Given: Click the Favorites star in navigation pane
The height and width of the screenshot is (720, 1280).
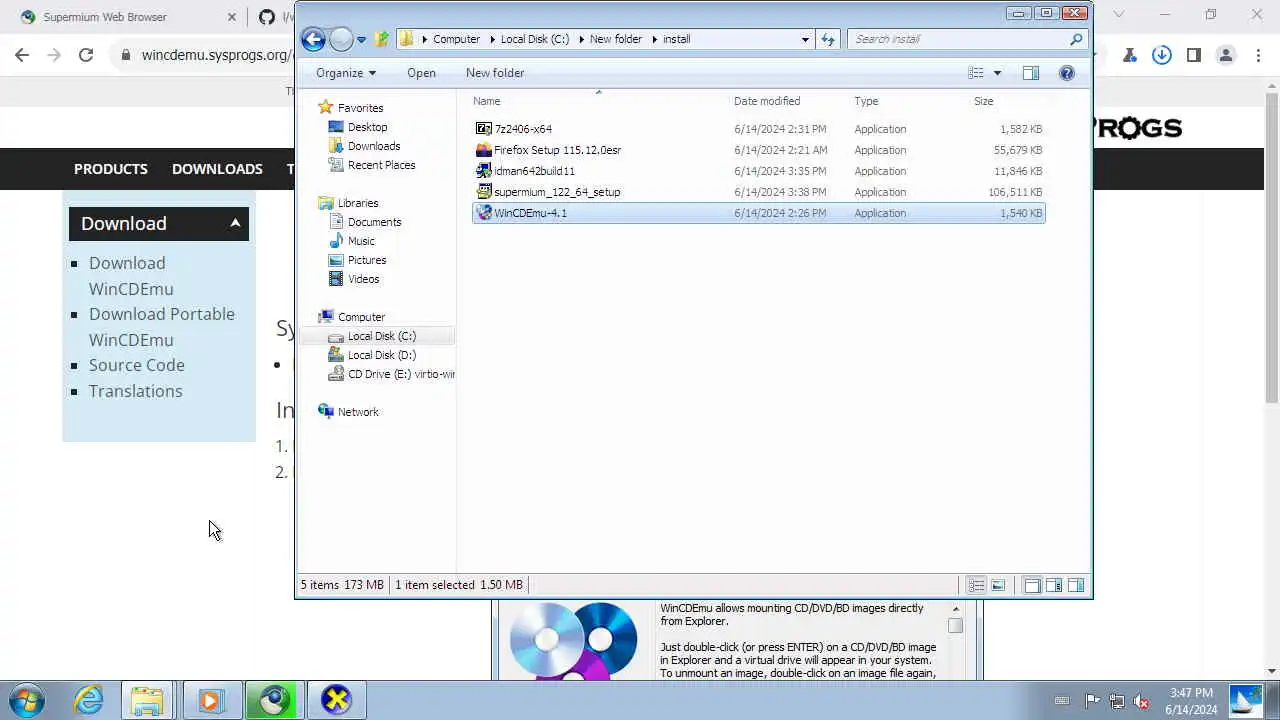Looking at the screenshot, I should [325, 108].
